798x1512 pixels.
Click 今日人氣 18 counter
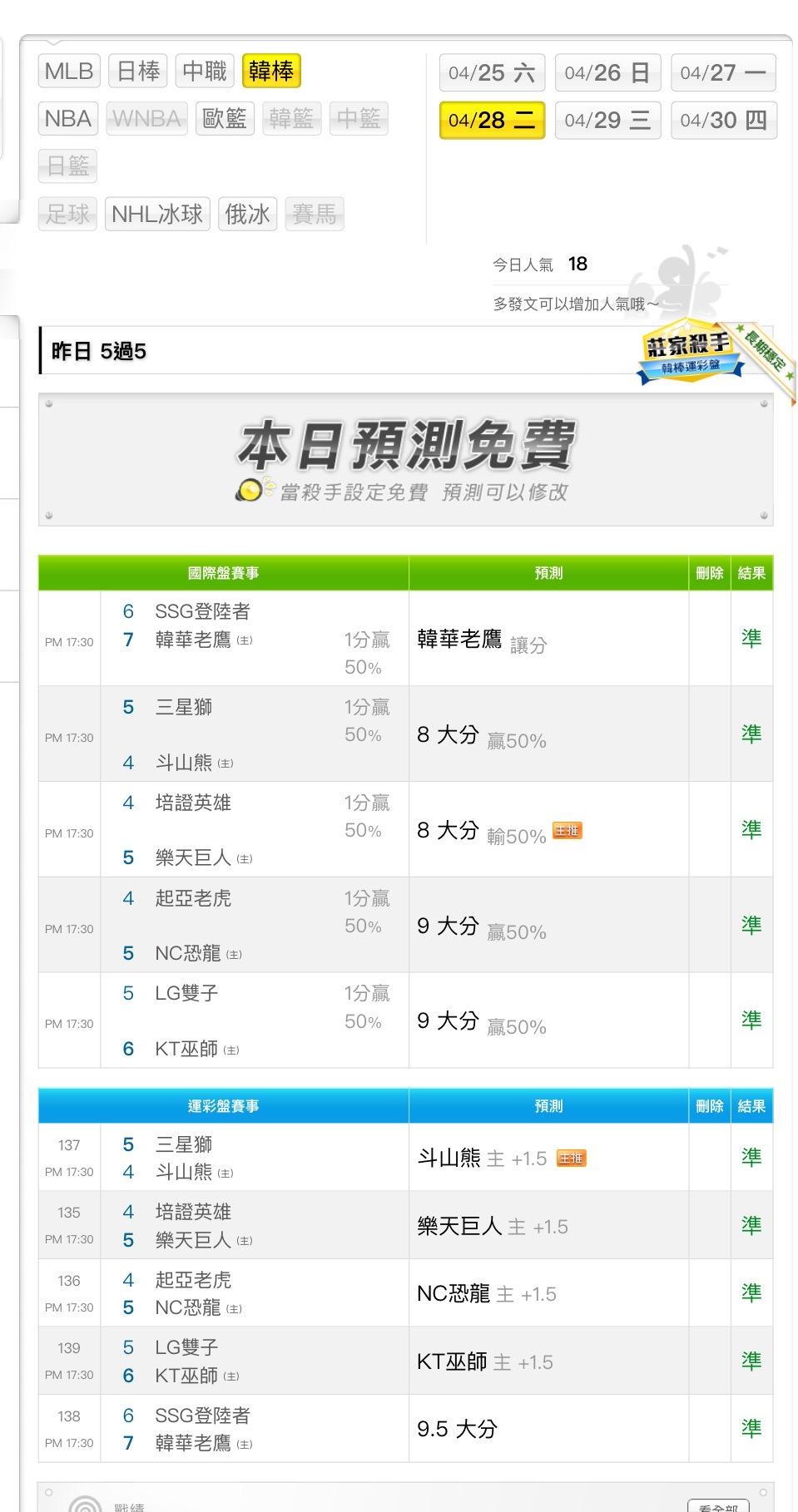(540, 264)
